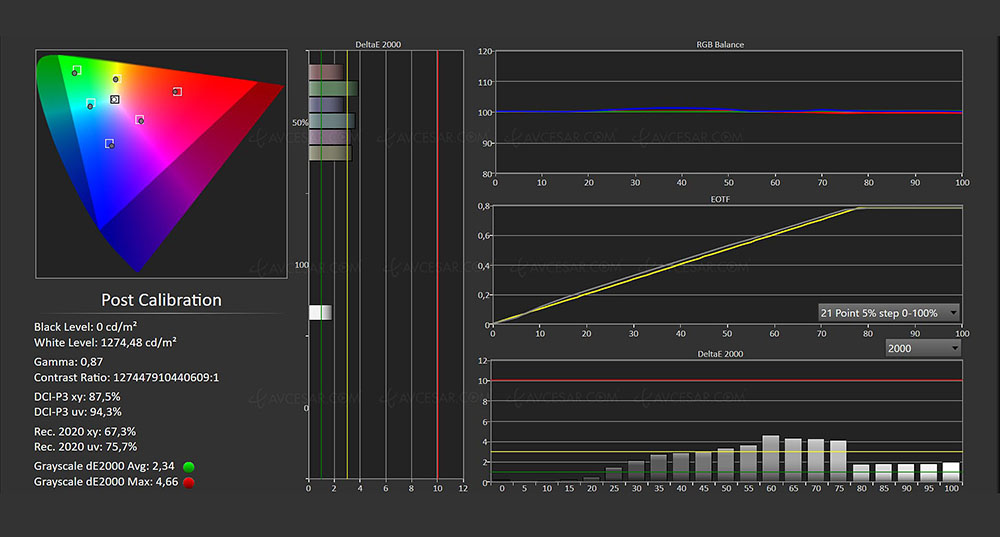Screen dimensions: 1000x537
Task: Click the Post Calibration heading
Action: coord(161,300)
